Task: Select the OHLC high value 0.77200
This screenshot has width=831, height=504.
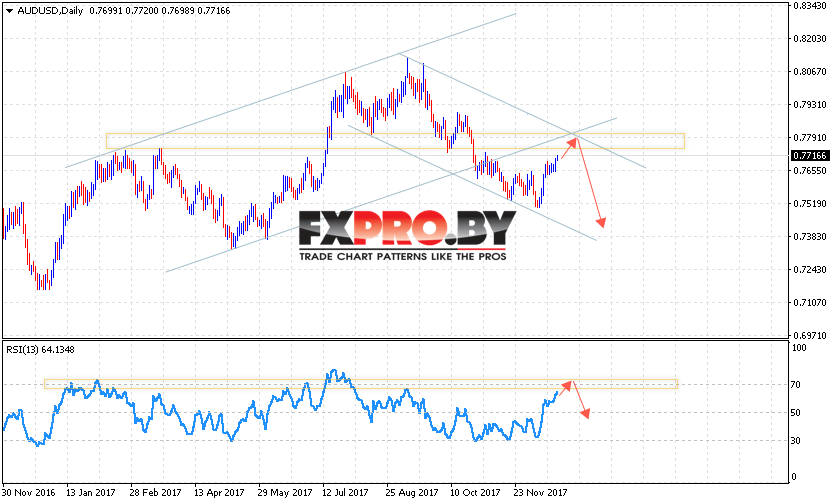Action: pos(142,11)
